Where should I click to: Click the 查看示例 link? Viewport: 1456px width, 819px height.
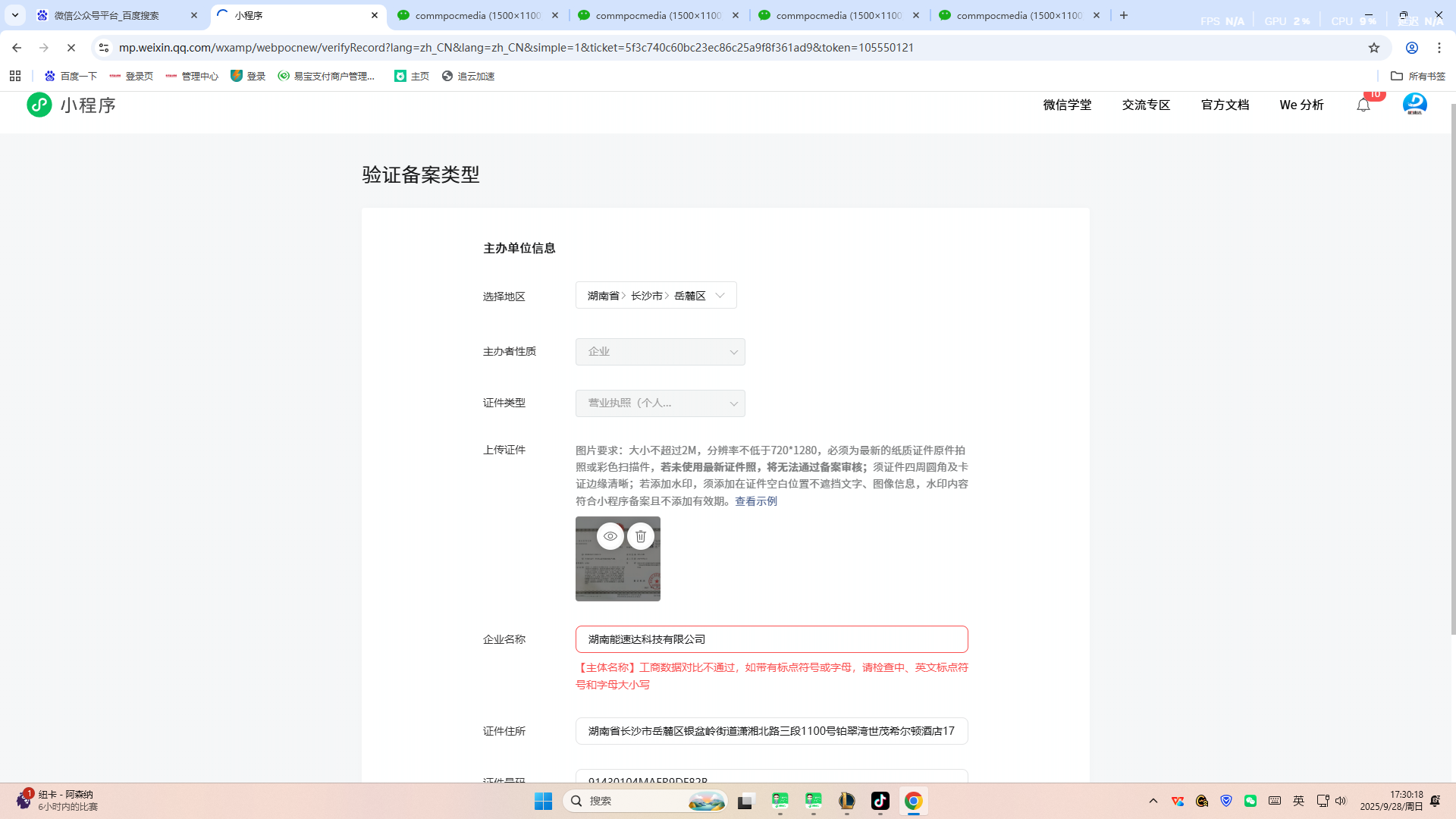click(755, 501)
